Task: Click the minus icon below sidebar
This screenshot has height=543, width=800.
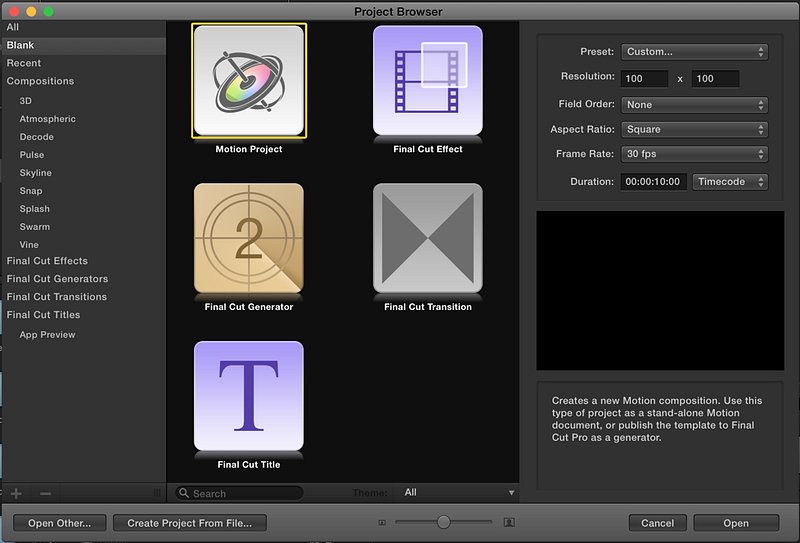Action: [45, 493]
